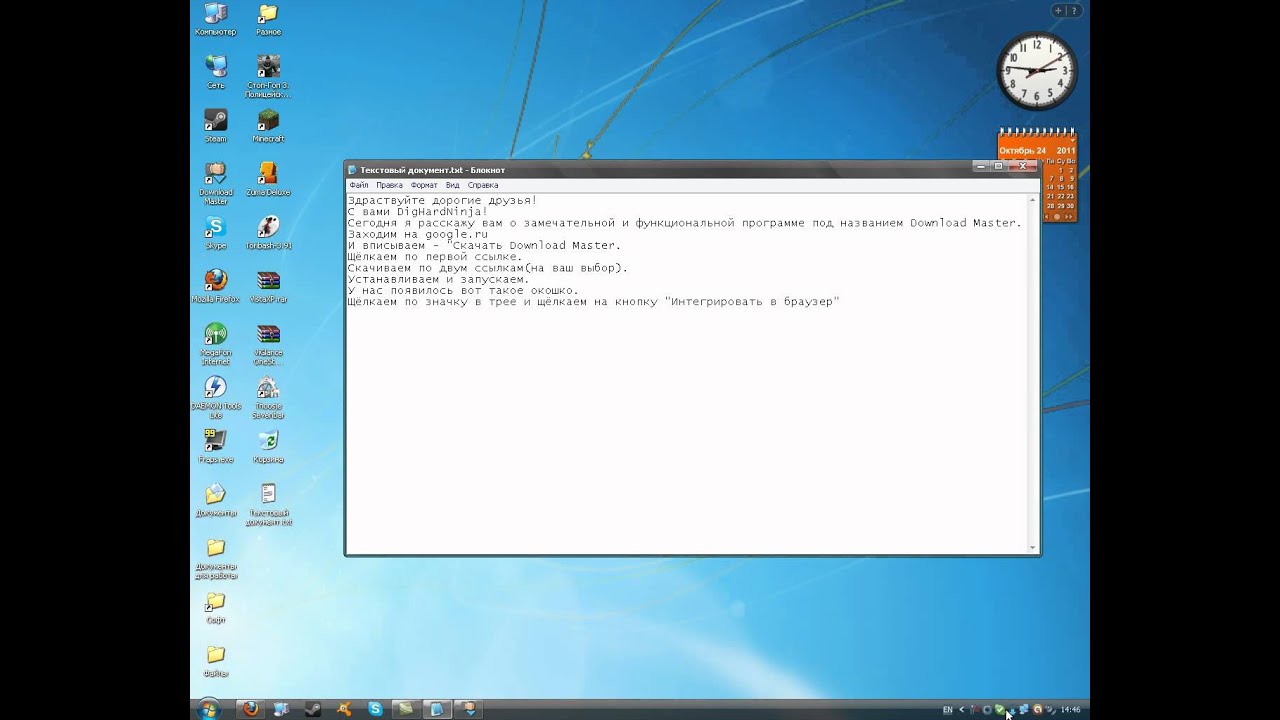Open Firefox from the taskbar
The width and height of the screenshot is (1280, 720).
coord(250,709)
